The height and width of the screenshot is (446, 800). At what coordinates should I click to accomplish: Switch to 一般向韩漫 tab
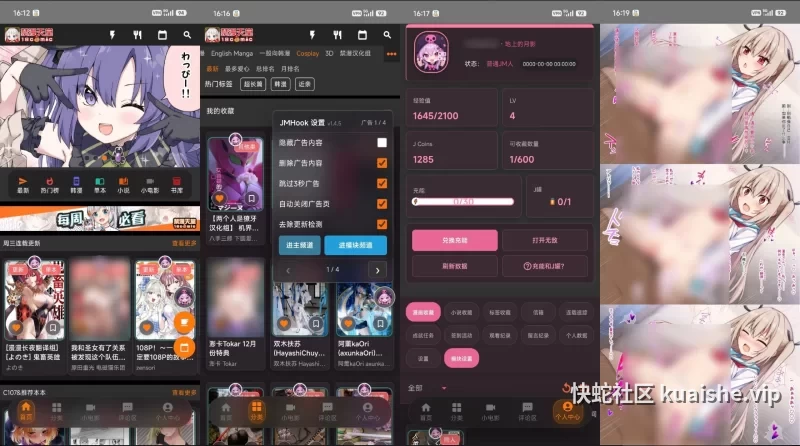click(x=274, y=53)
